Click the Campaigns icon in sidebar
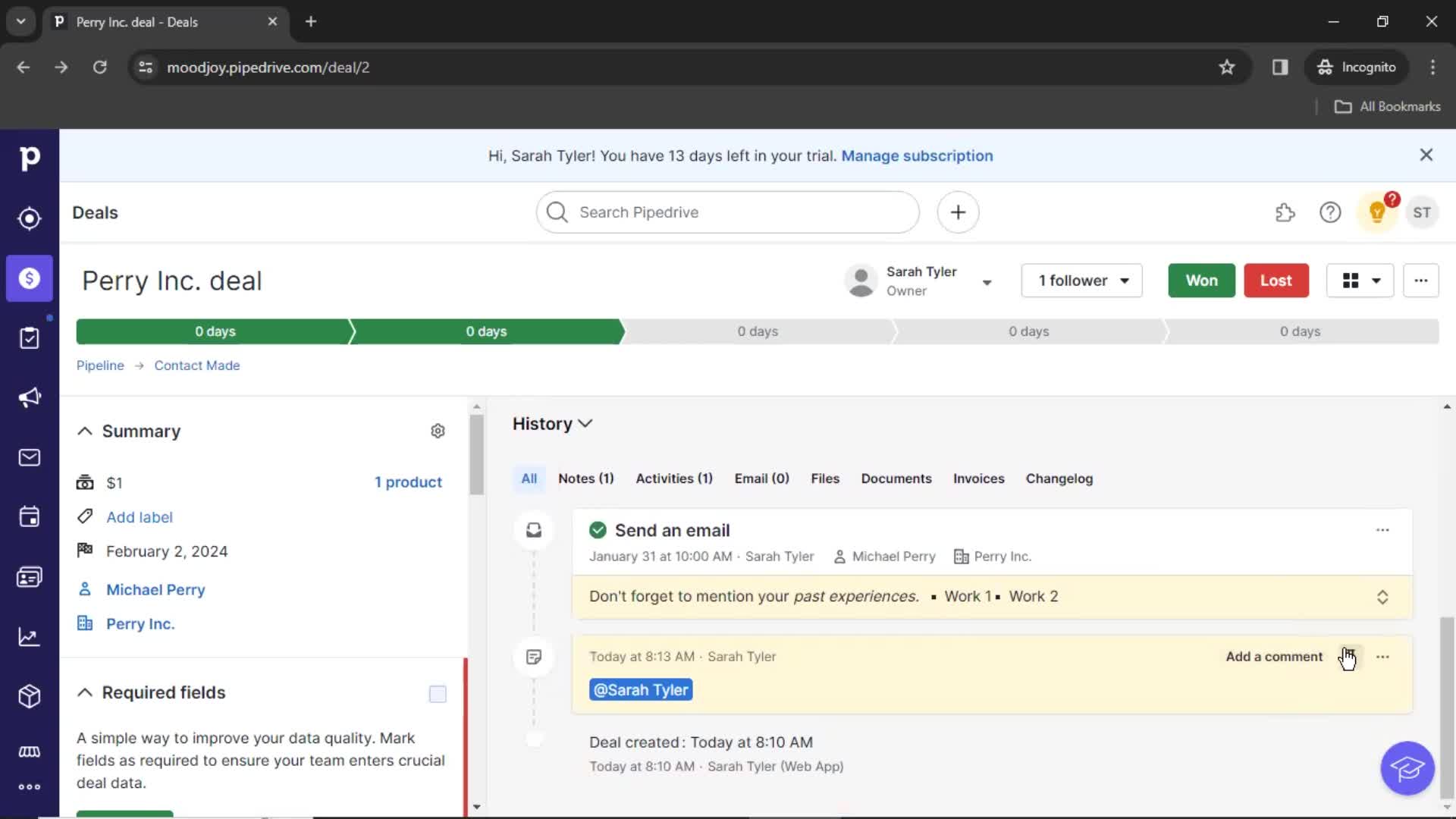Image resolution: width=1456 pixels, height=819 pixels. pos(29,397)
